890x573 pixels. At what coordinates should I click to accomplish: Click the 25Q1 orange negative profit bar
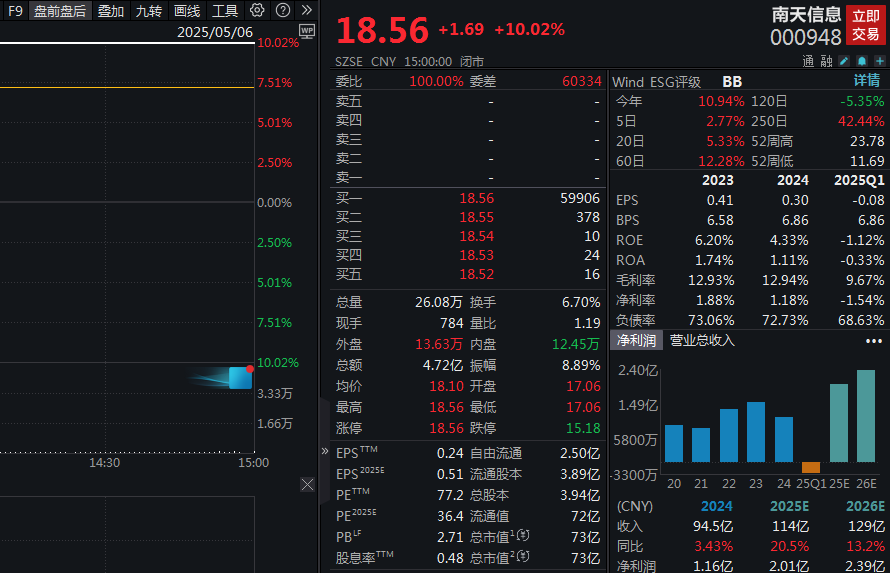[x=811, y=467]
